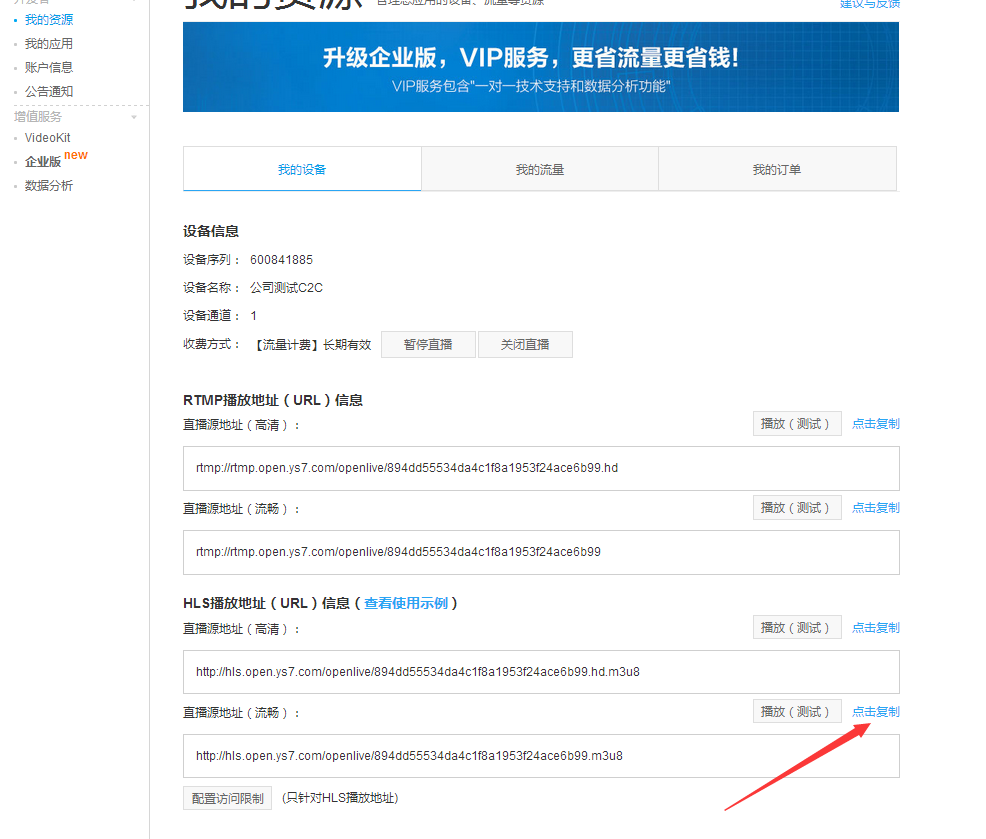Viewport: 986px width, 839px height.
Task: Open 查看使用示例 example link
Action: (x=409, y=603)
